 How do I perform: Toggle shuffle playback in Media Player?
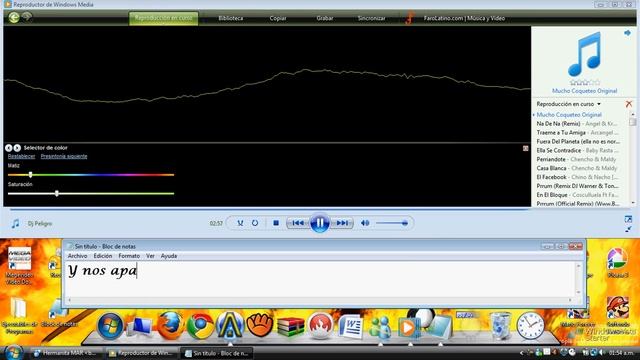(240, 223)
